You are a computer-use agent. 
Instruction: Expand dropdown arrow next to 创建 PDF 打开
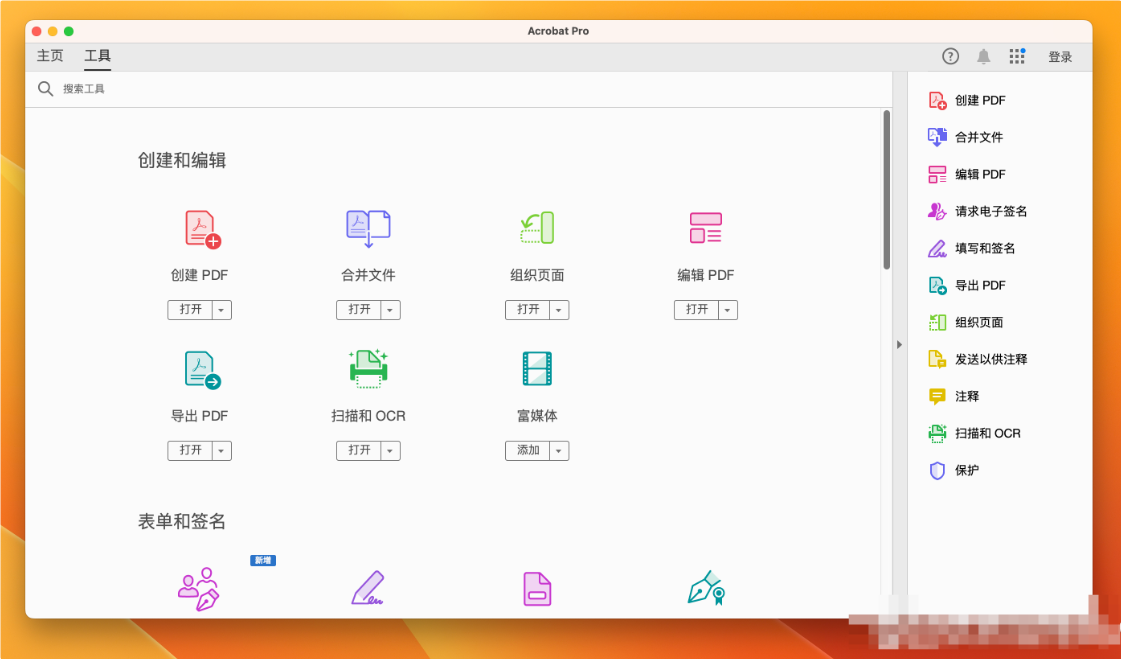(x=222, y=310)
